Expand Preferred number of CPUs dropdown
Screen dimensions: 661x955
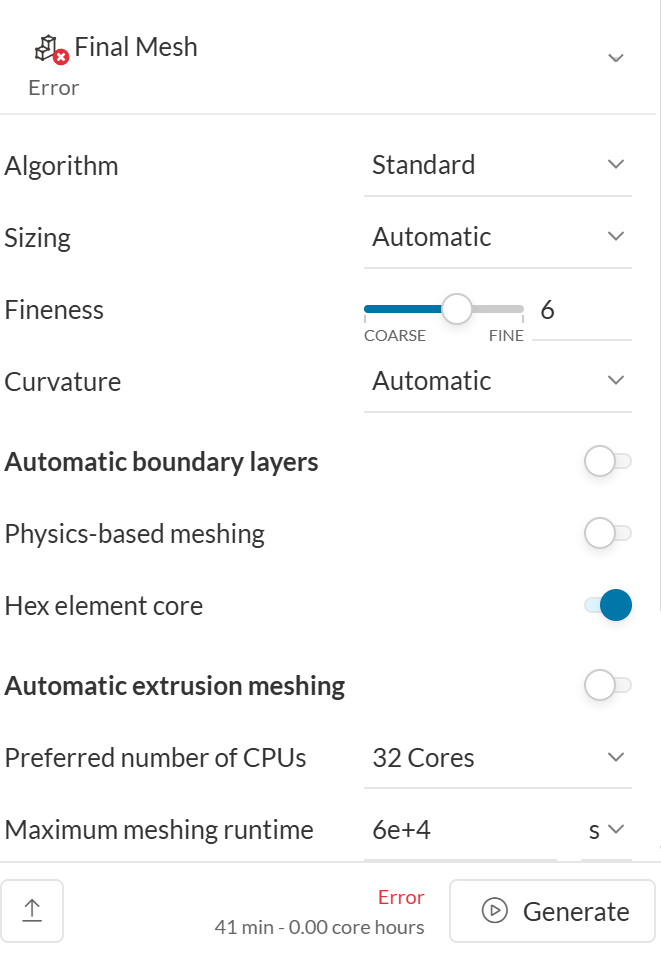(497, 758)
